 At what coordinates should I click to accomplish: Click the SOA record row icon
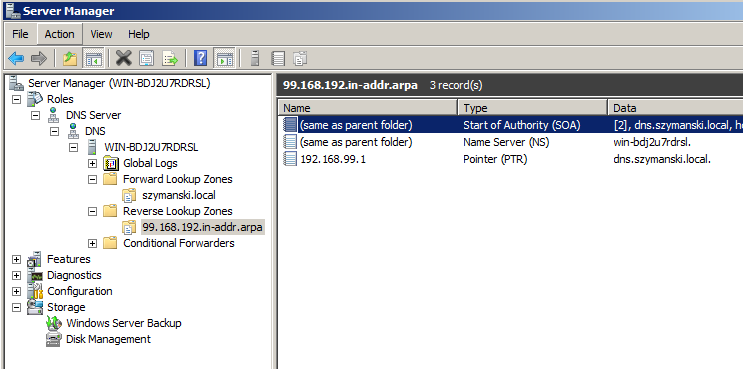tap(290, 125)
